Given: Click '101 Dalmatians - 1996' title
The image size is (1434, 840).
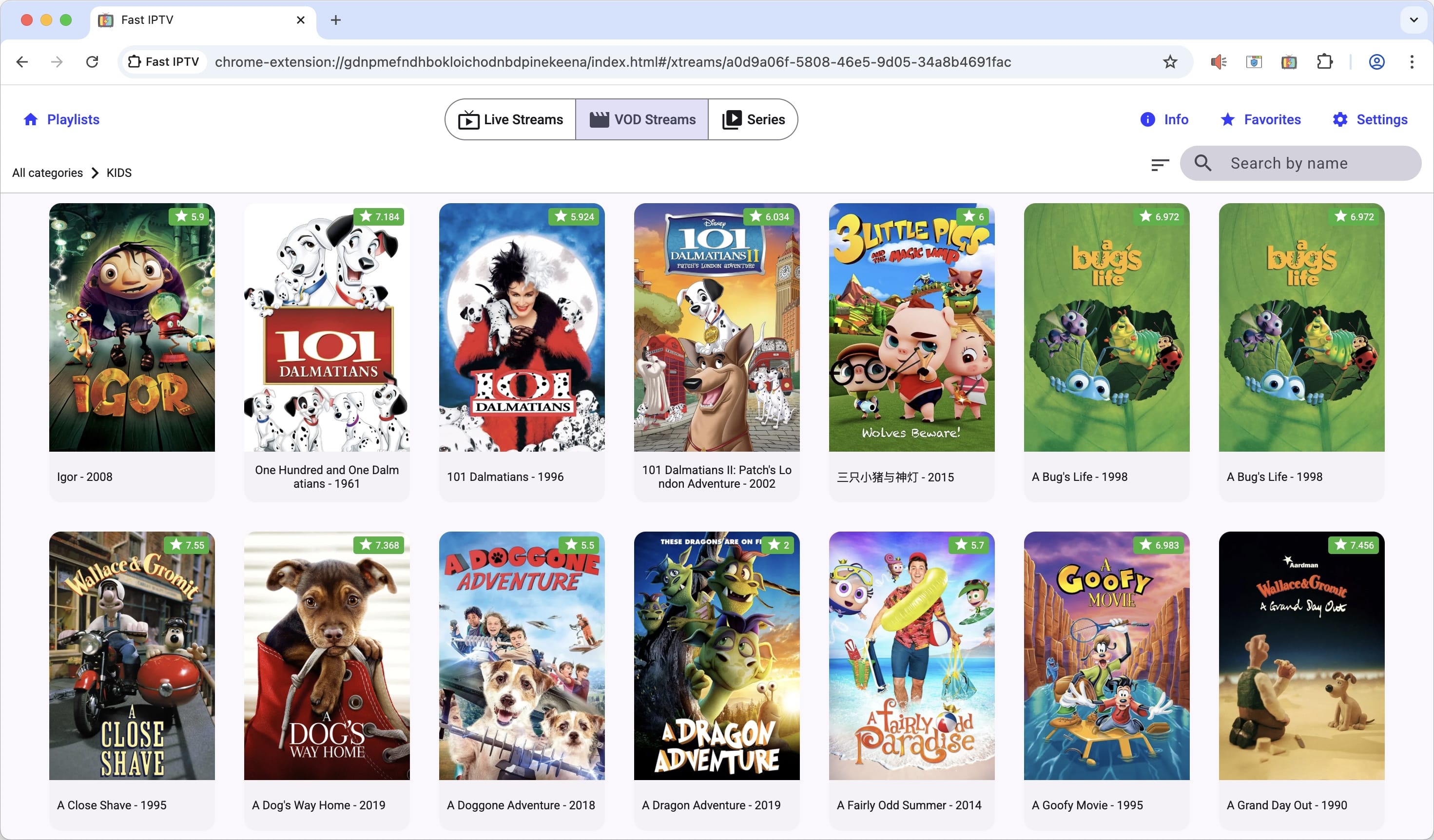Looking at the screenshot, I should [x=505, y=477].
